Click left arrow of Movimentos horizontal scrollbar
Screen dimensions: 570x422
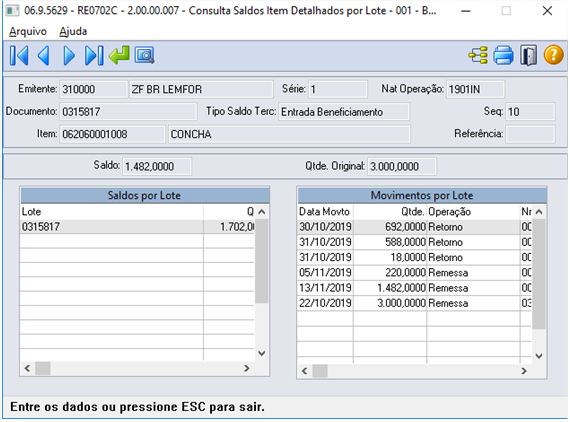click(x=305, y=371)
